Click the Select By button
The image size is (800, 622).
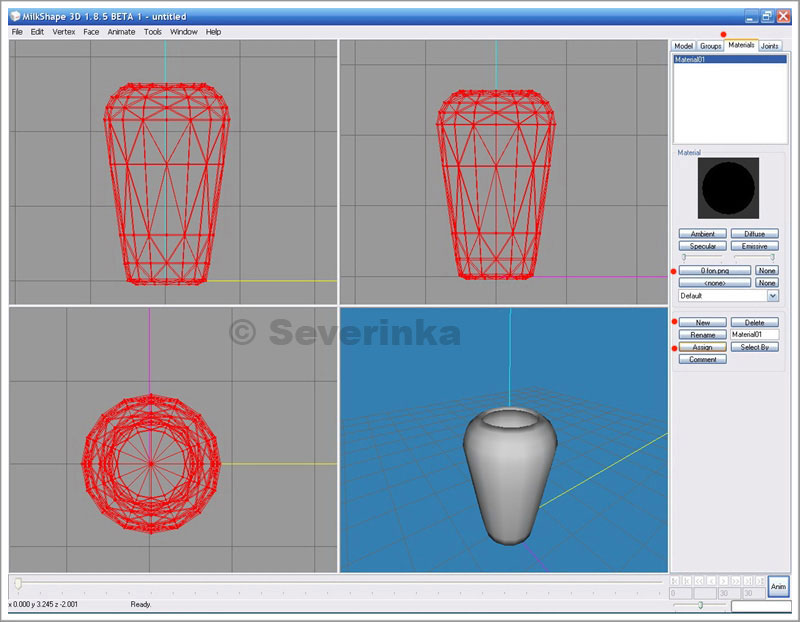tap(754, 347)
